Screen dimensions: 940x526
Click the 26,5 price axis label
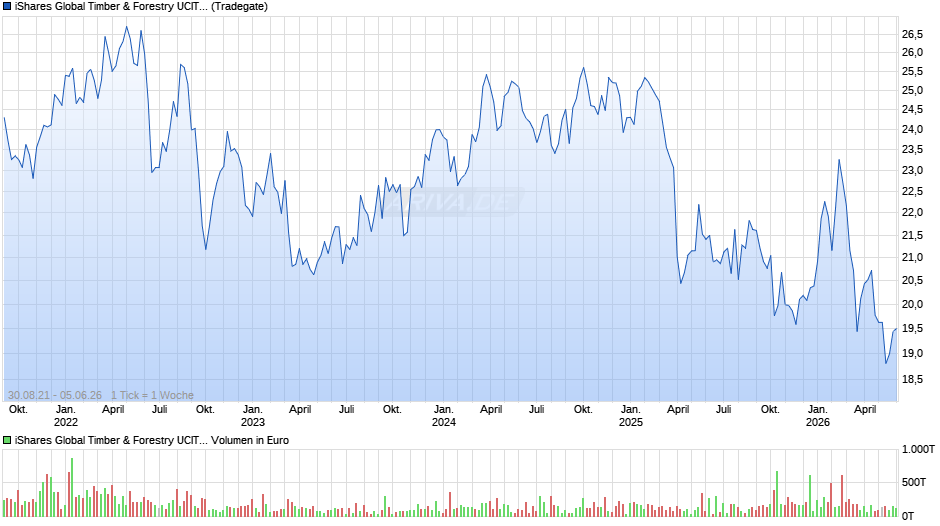tap(912, 35)
